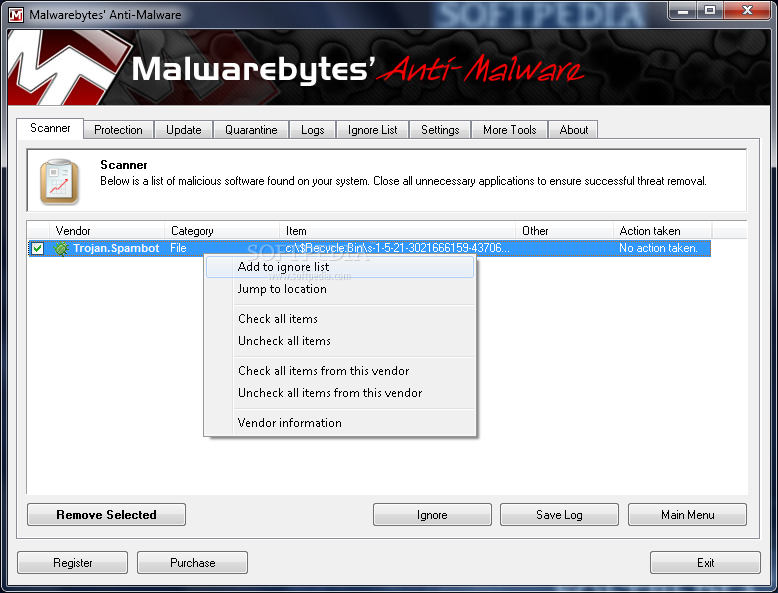Open the Update tab
This screenshot has width=778, height=593.
tap(184, 130)
